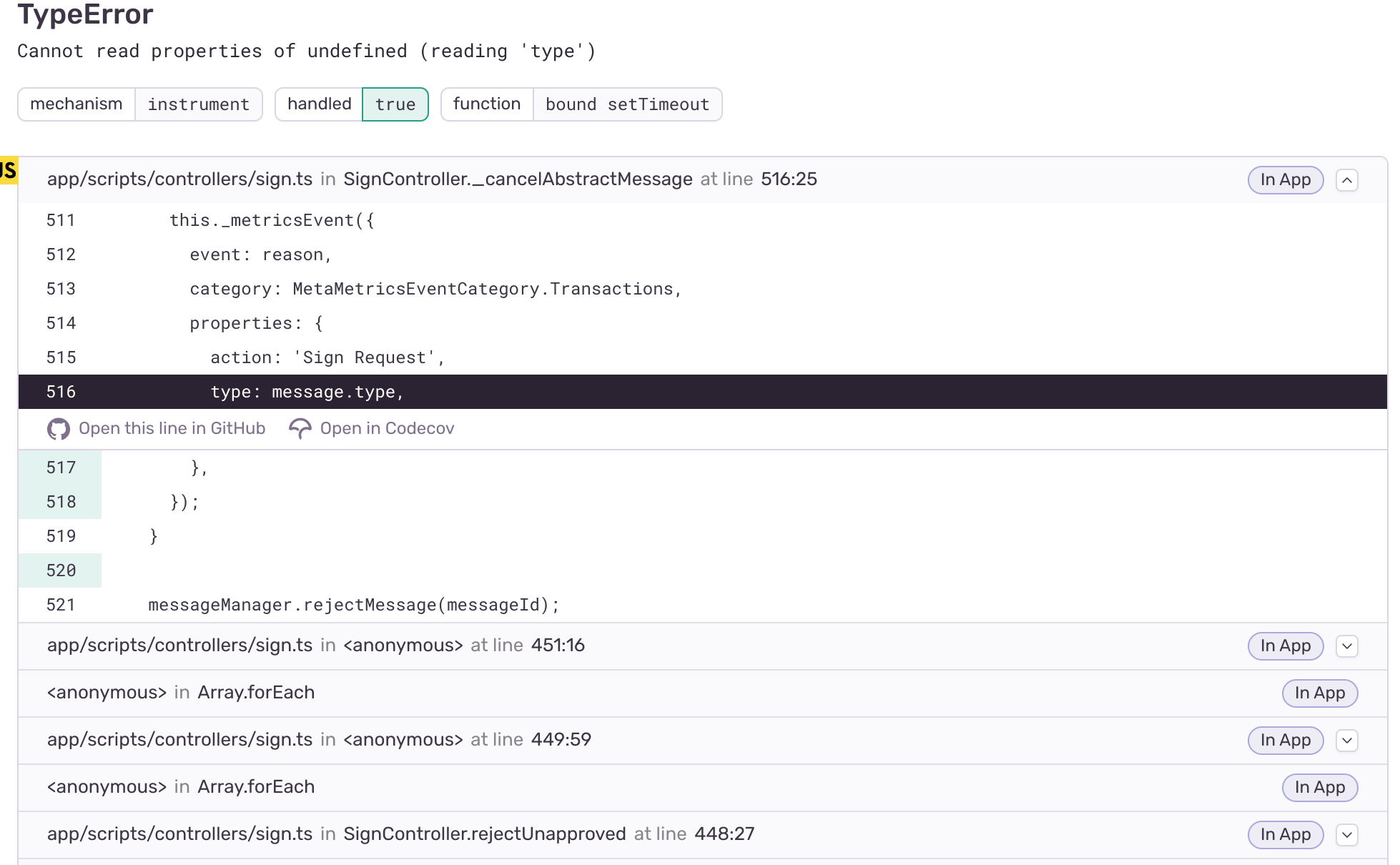Open the Codecov icon link
The height and width of the screenshot is (865, 1400).
300,427
